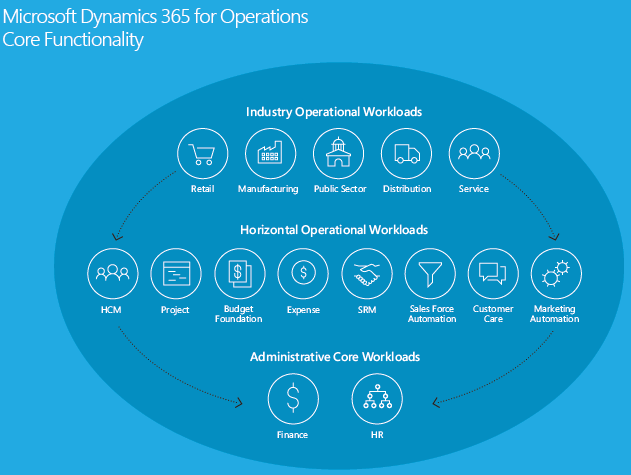The width and height of the screenshot is (631, 475).
Task: Click the Manufacturing label text
Action: coord(268,189)
